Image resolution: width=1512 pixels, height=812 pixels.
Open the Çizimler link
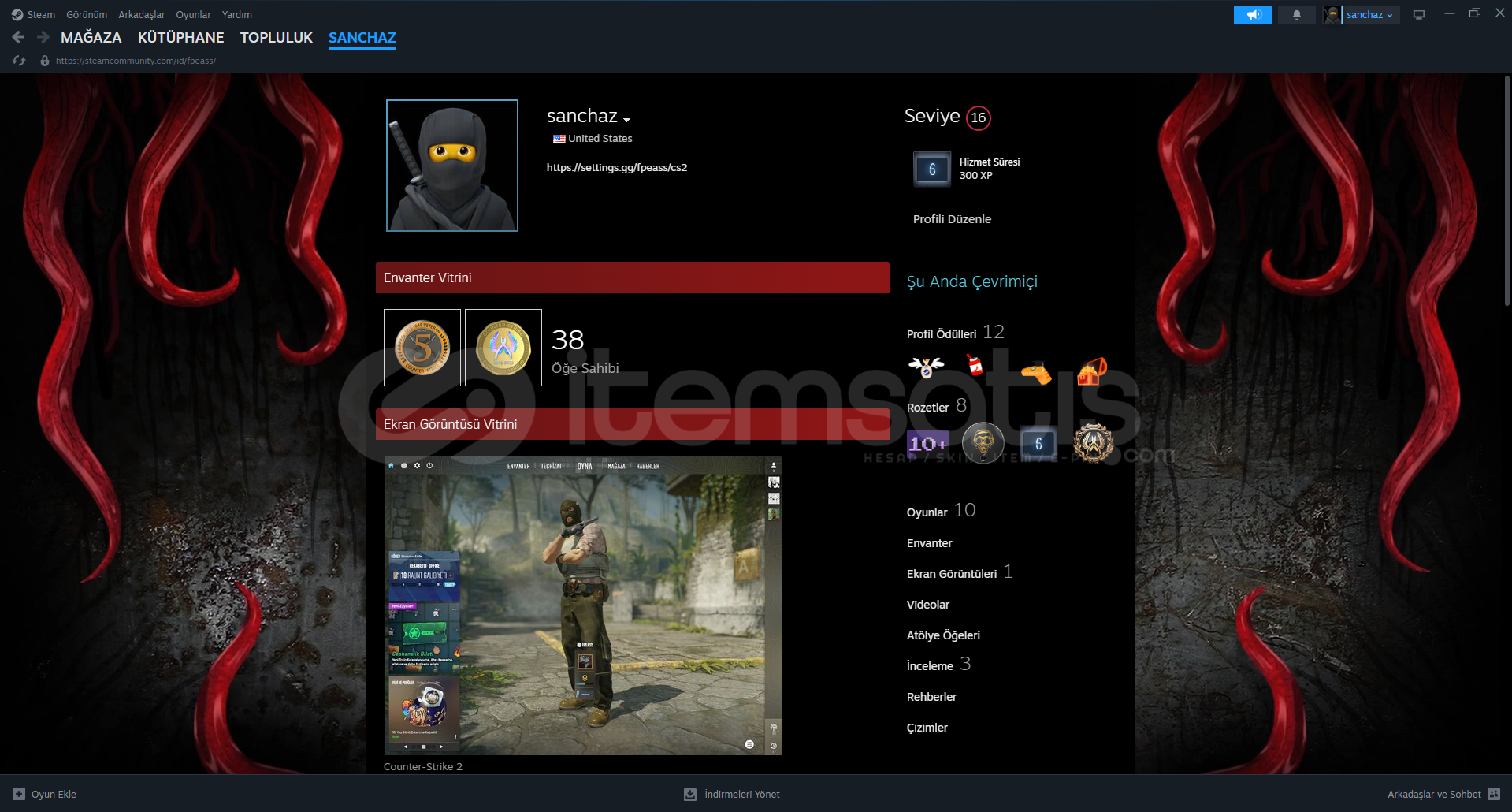point(927,728)
